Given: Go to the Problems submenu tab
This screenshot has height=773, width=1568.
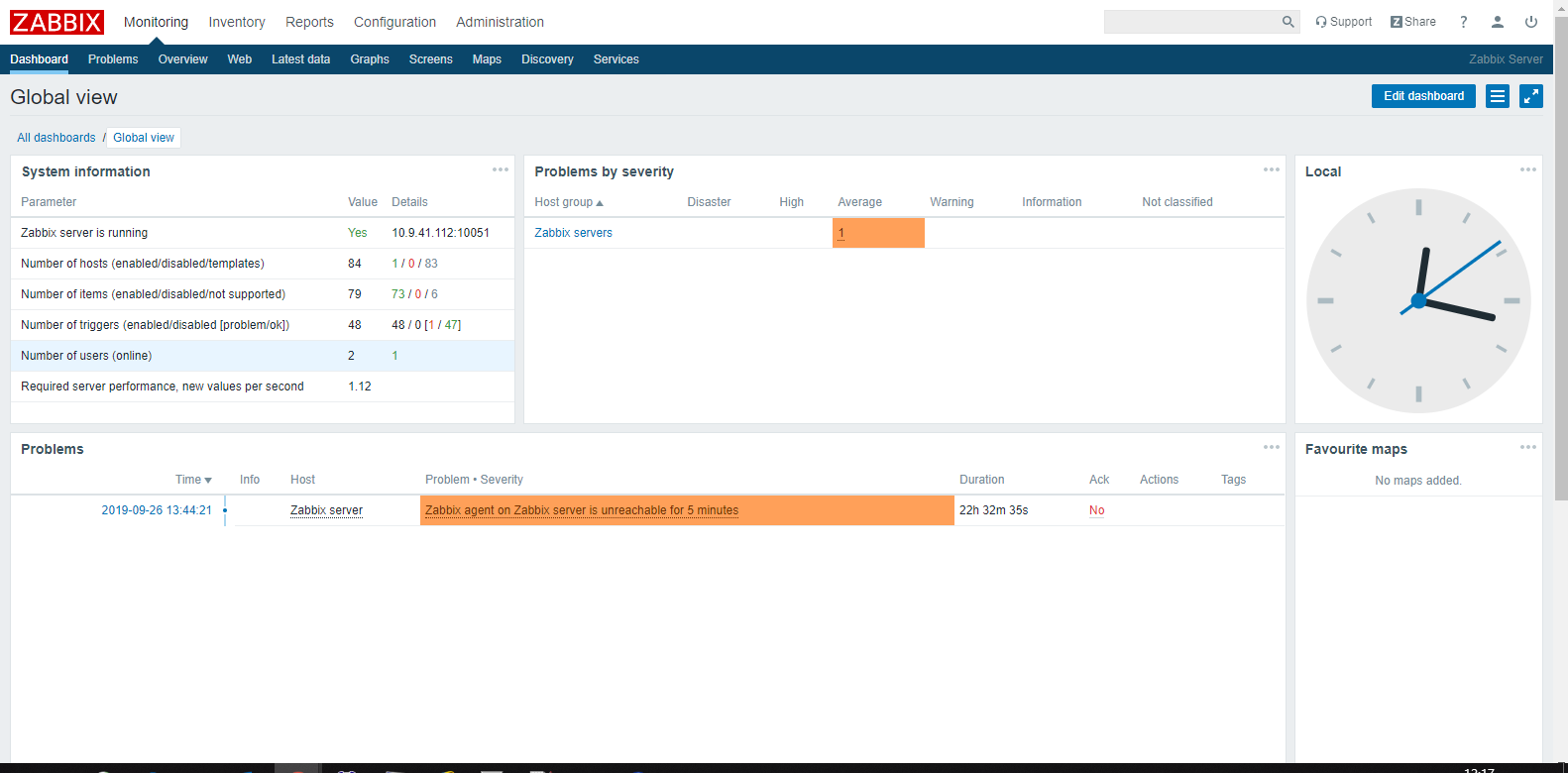Looking at the screenshot, I should (x=113, y=59).
